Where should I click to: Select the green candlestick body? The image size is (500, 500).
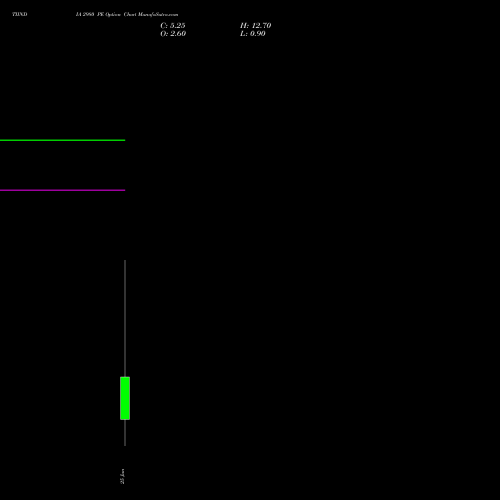coord(125,398)
